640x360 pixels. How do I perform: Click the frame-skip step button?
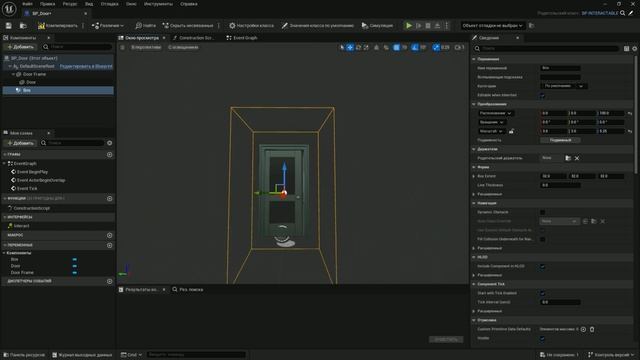(418, 25)
